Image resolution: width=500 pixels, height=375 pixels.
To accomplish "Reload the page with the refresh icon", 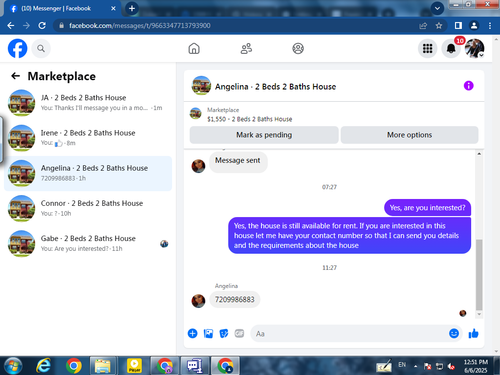I will (42, 26).
